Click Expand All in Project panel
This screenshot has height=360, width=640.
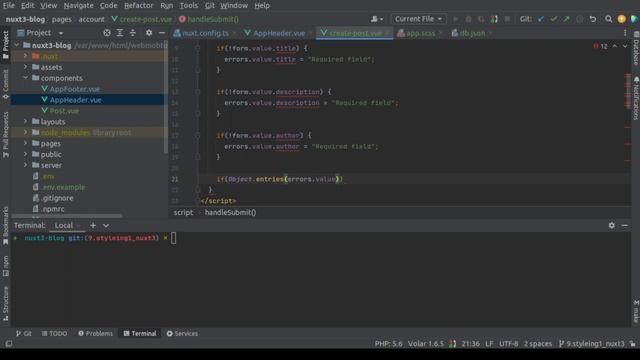coord(120,33)
